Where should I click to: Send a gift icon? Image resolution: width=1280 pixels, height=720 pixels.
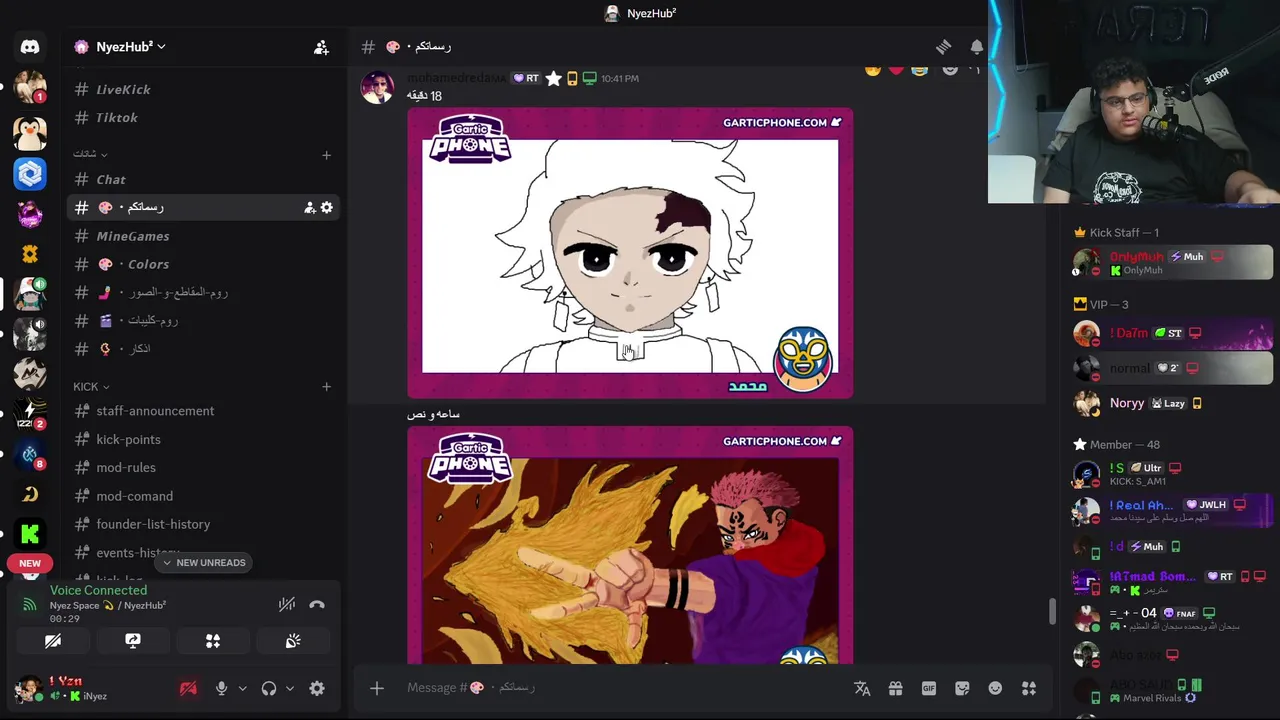pyautogui.click(x=895, y=688)
